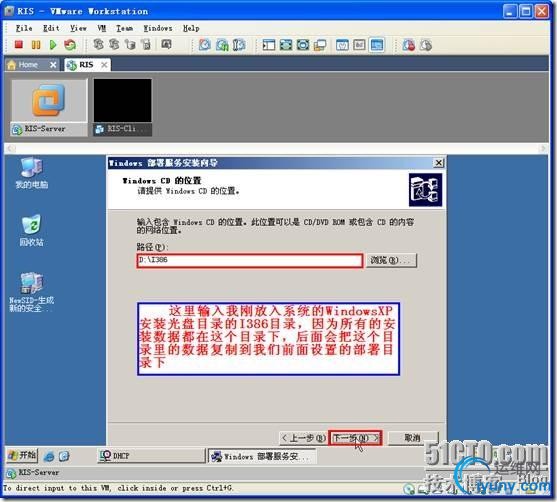Viewport: 557px width, 502px height.
Task: Open the File menu
Action: click(x=24, y=28)
